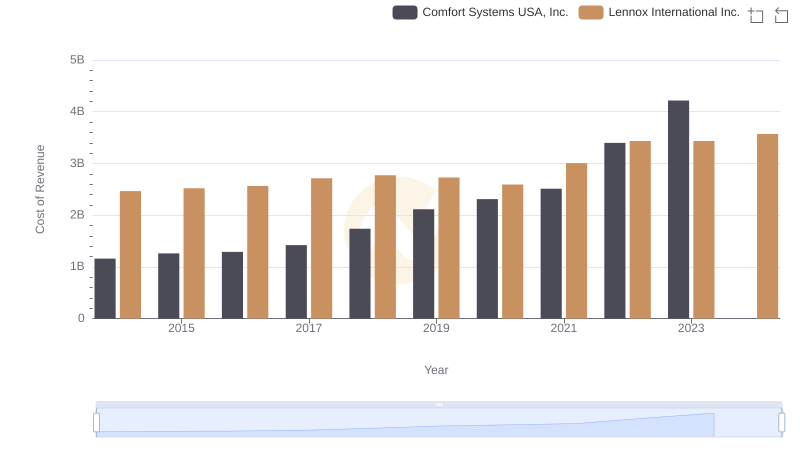
Task: Select the 2024 Lennox bar
Action: (767, 226)
